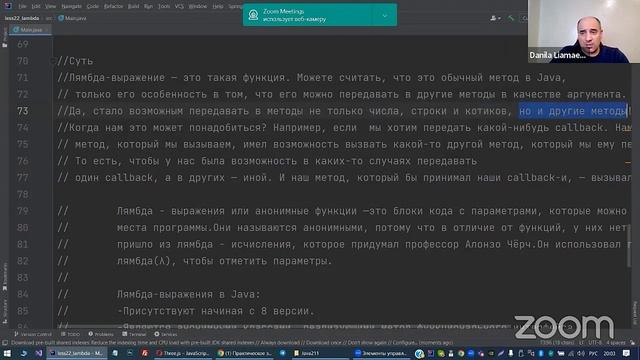The height and width of the screenshot is (360, 640).
Task: Open the View menu
Action: click(50, 6)
